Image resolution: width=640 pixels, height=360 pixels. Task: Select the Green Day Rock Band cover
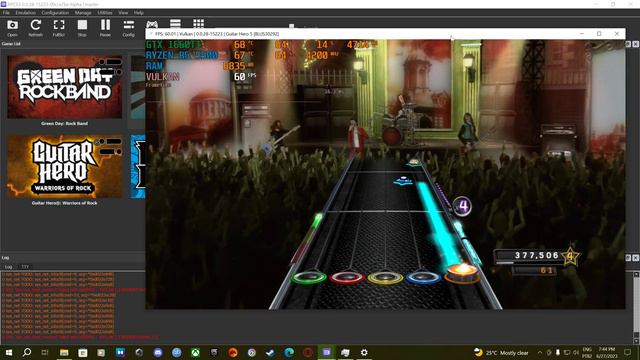[64, 87]
